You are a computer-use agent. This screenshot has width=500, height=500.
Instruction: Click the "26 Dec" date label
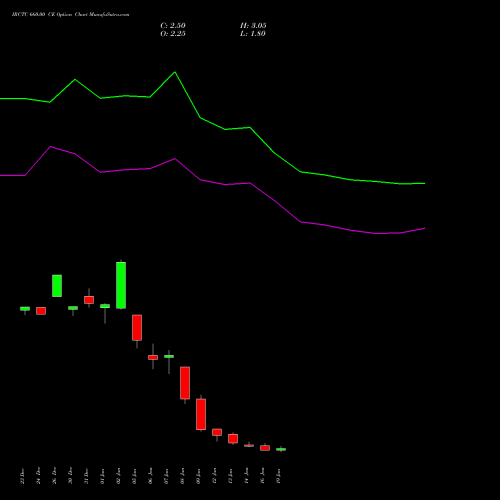point(54,476)
